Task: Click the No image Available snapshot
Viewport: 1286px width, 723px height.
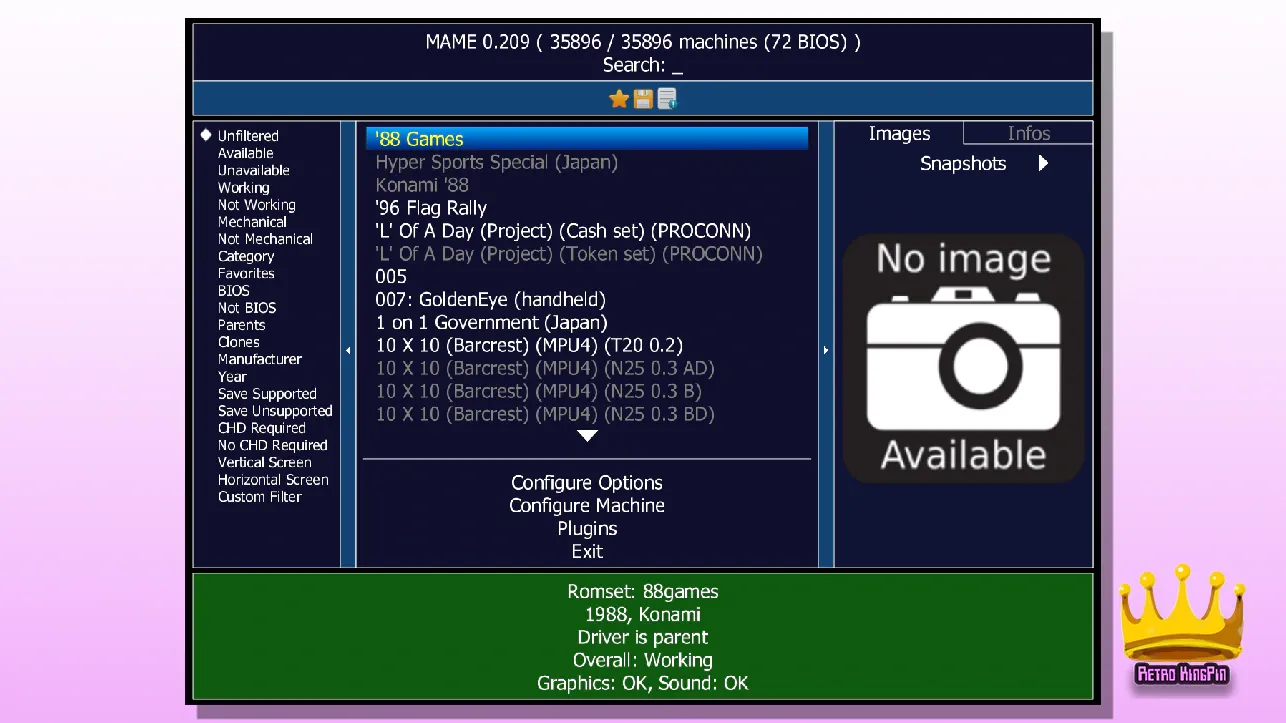Action: tap(964, 358)
